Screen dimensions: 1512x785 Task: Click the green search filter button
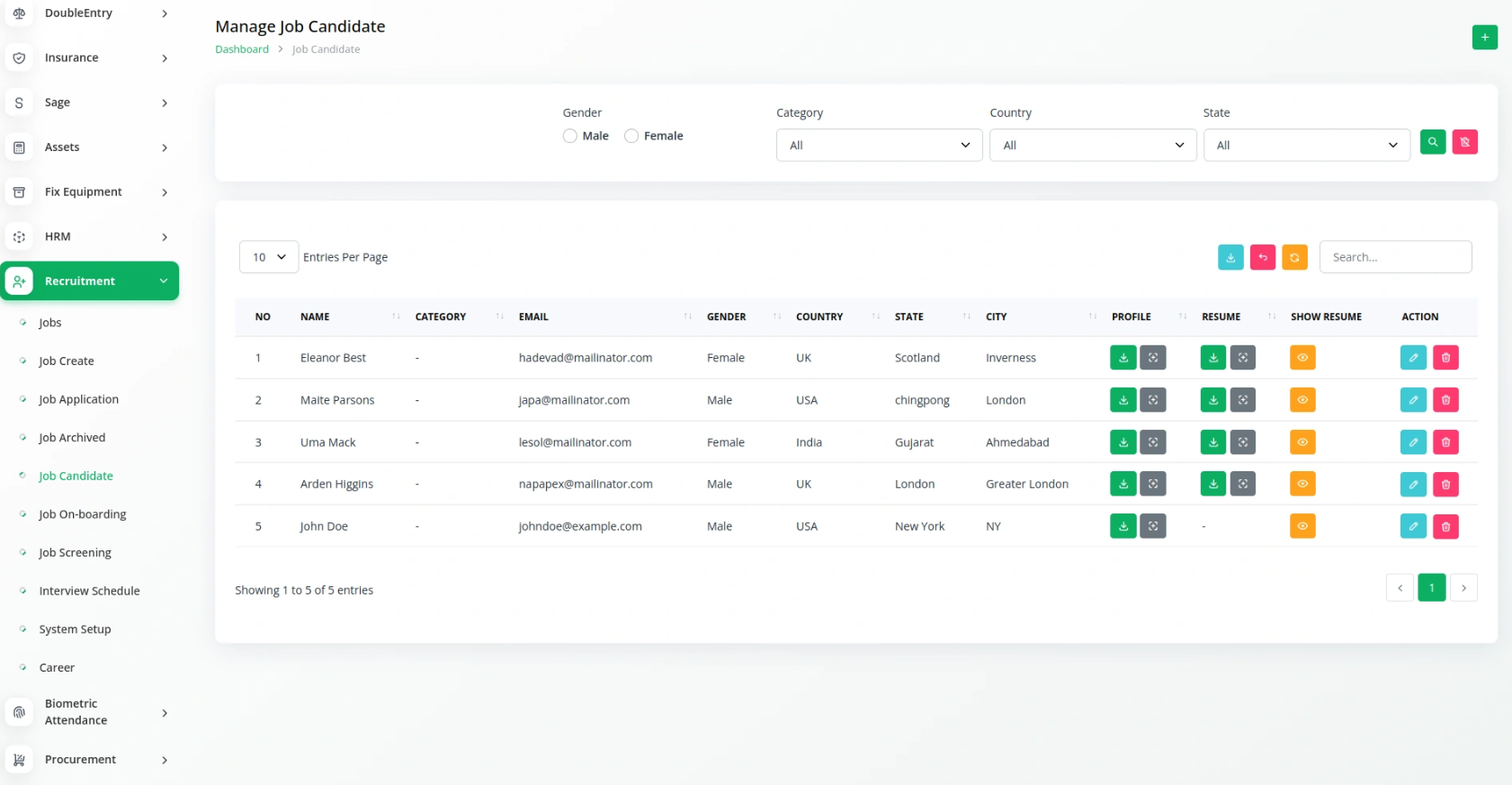(1433, 142)
